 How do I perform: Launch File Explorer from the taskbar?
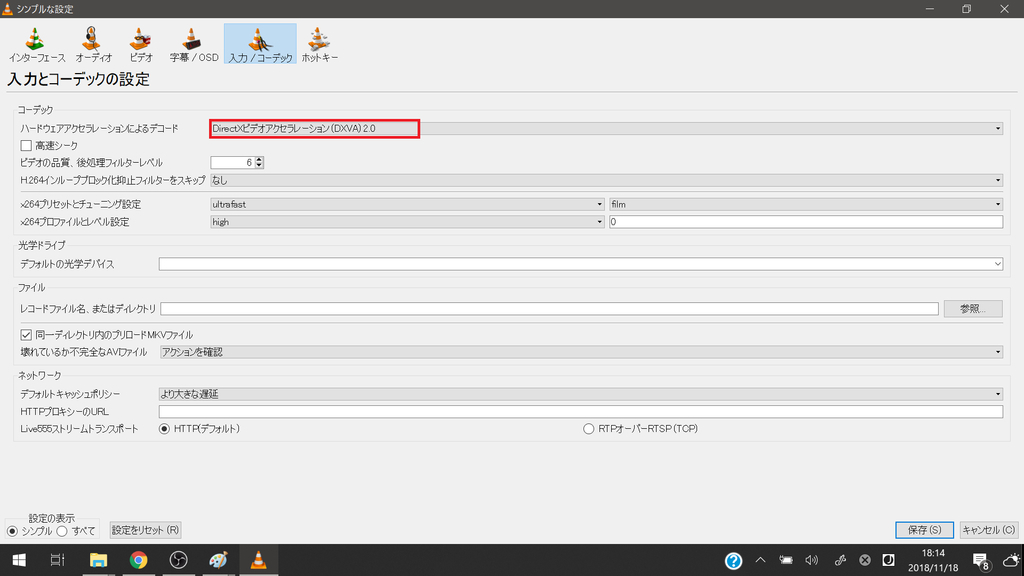[x=98, y=560]
